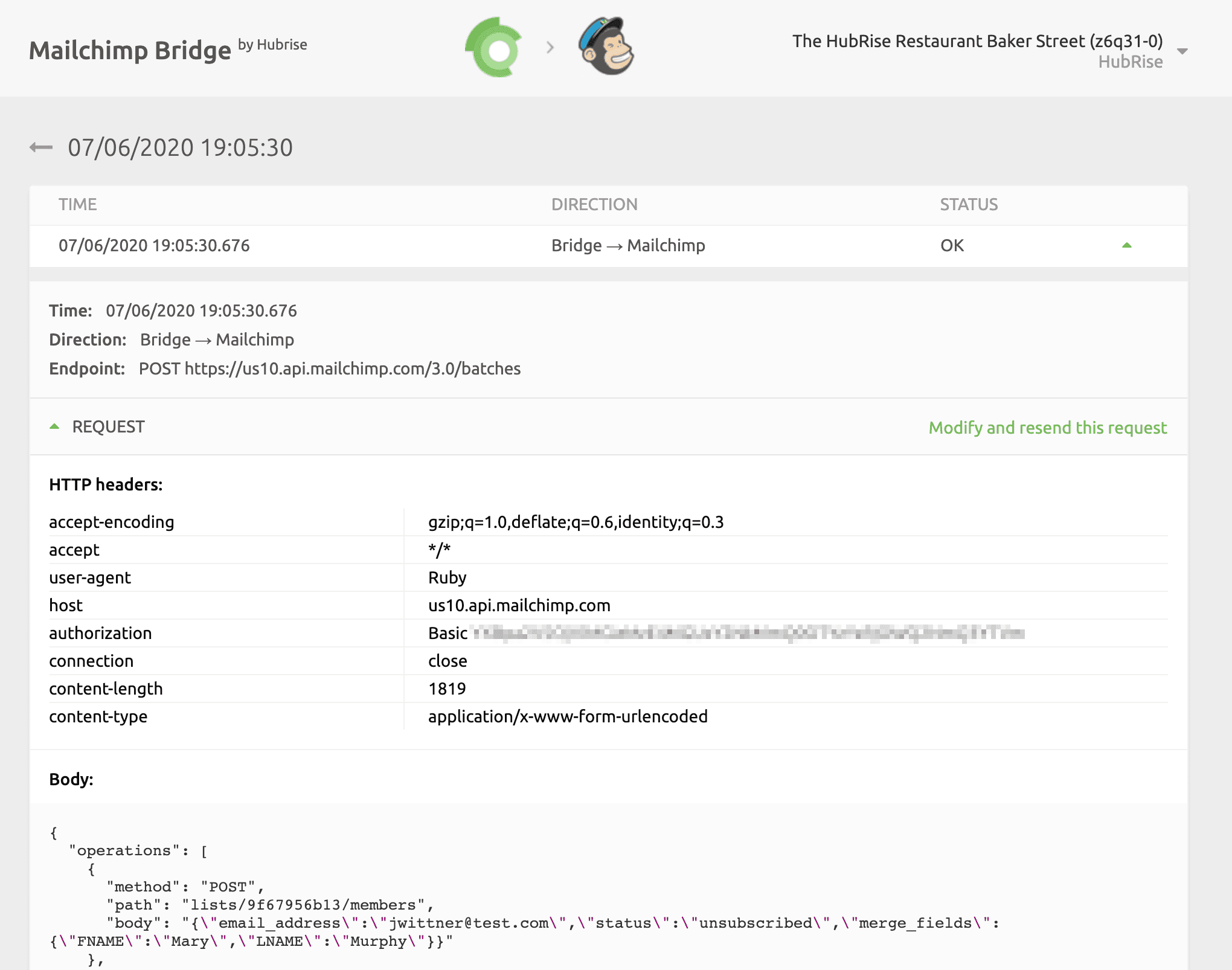Click the REQUEST section header label
Image resolution: width=1232 pixels, height=970 pixels.
click(x=108, y=426)
